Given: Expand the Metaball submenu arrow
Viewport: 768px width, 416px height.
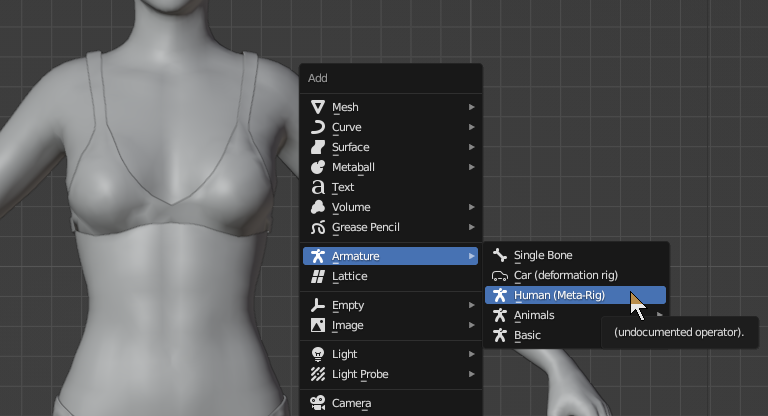Looking at the screenshot, I should tap(471, 167).
